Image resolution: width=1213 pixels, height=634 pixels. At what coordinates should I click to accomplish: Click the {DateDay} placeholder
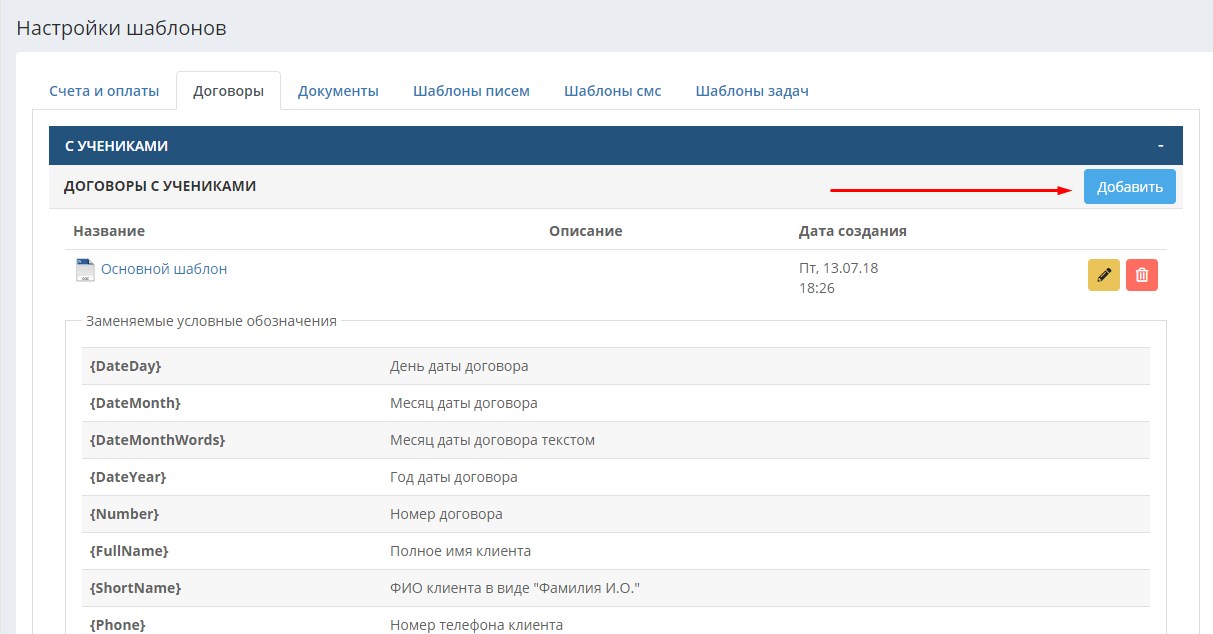pos(125,366)
